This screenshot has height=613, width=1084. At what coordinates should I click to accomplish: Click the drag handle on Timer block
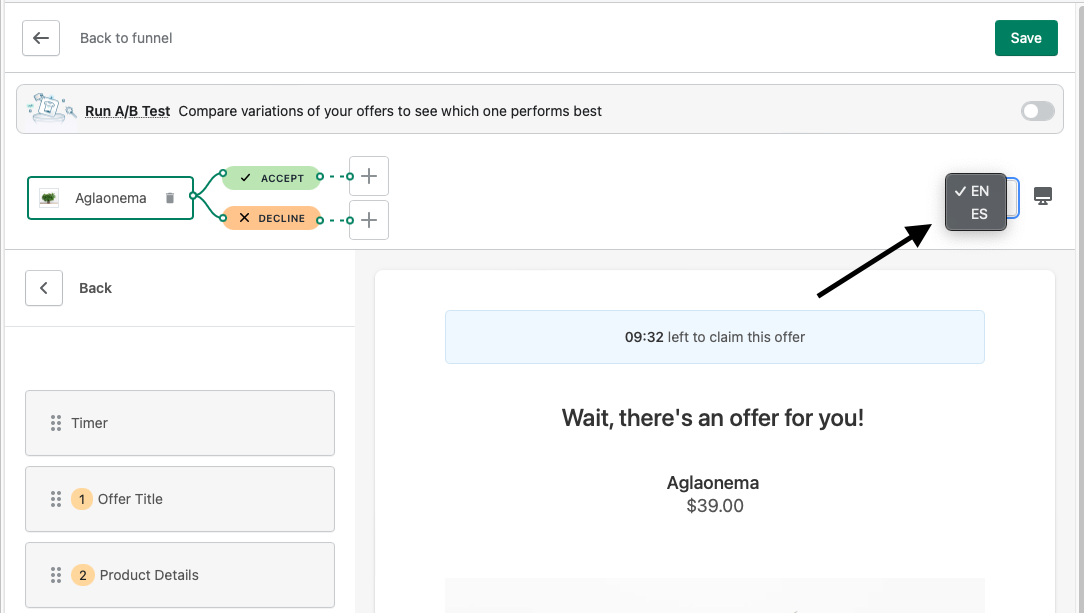(x=56, y=423)
